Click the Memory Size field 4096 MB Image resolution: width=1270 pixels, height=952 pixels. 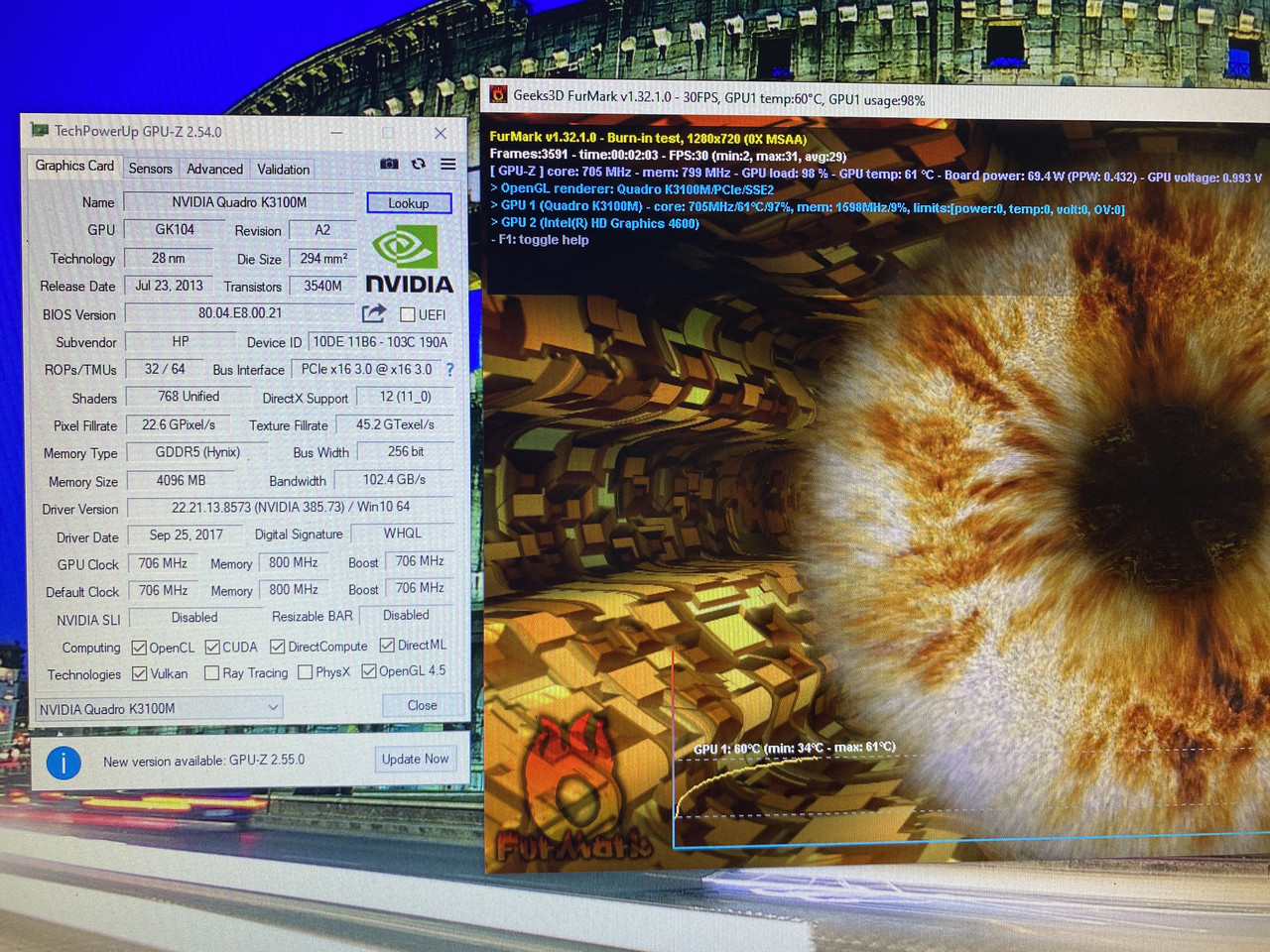[182, 480]
